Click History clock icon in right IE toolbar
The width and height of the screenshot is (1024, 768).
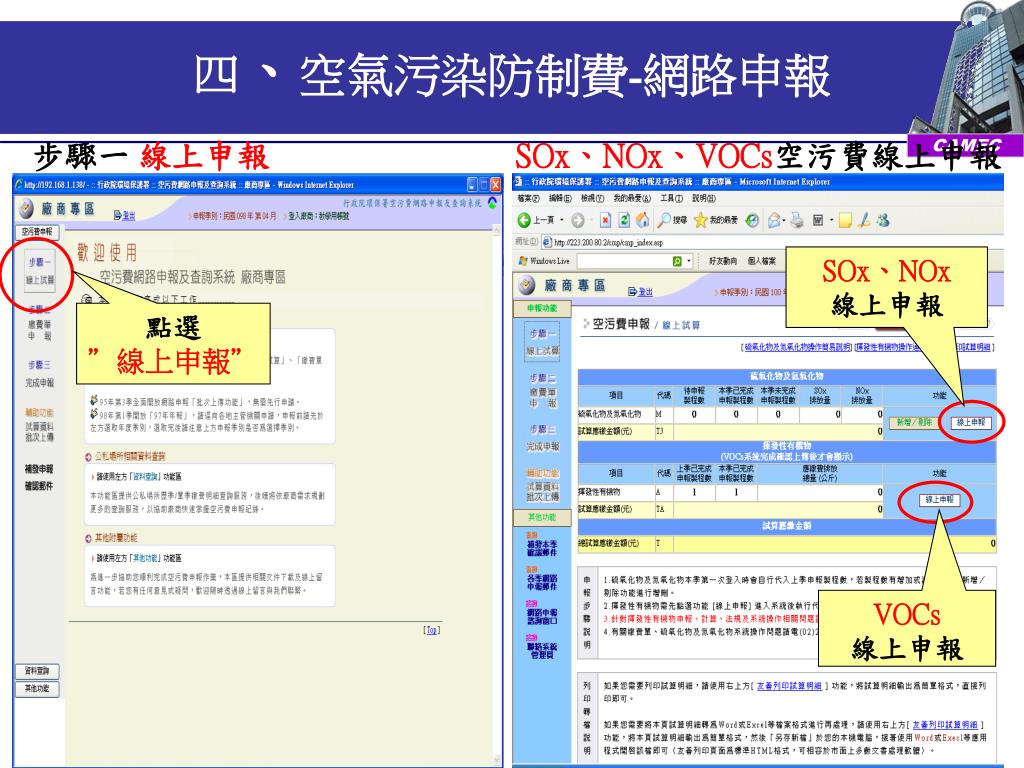pos(752,221)
